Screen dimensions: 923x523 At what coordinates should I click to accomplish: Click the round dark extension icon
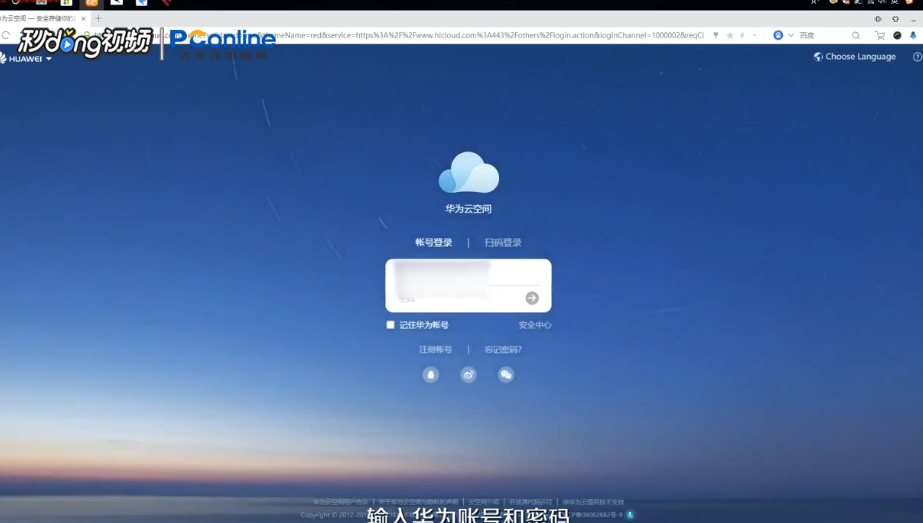tap(897, 35)
